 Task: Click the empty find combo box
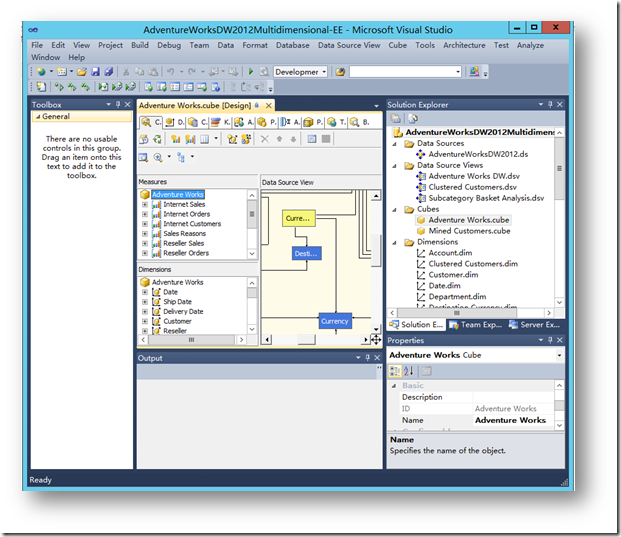click(x=405, y=72)
